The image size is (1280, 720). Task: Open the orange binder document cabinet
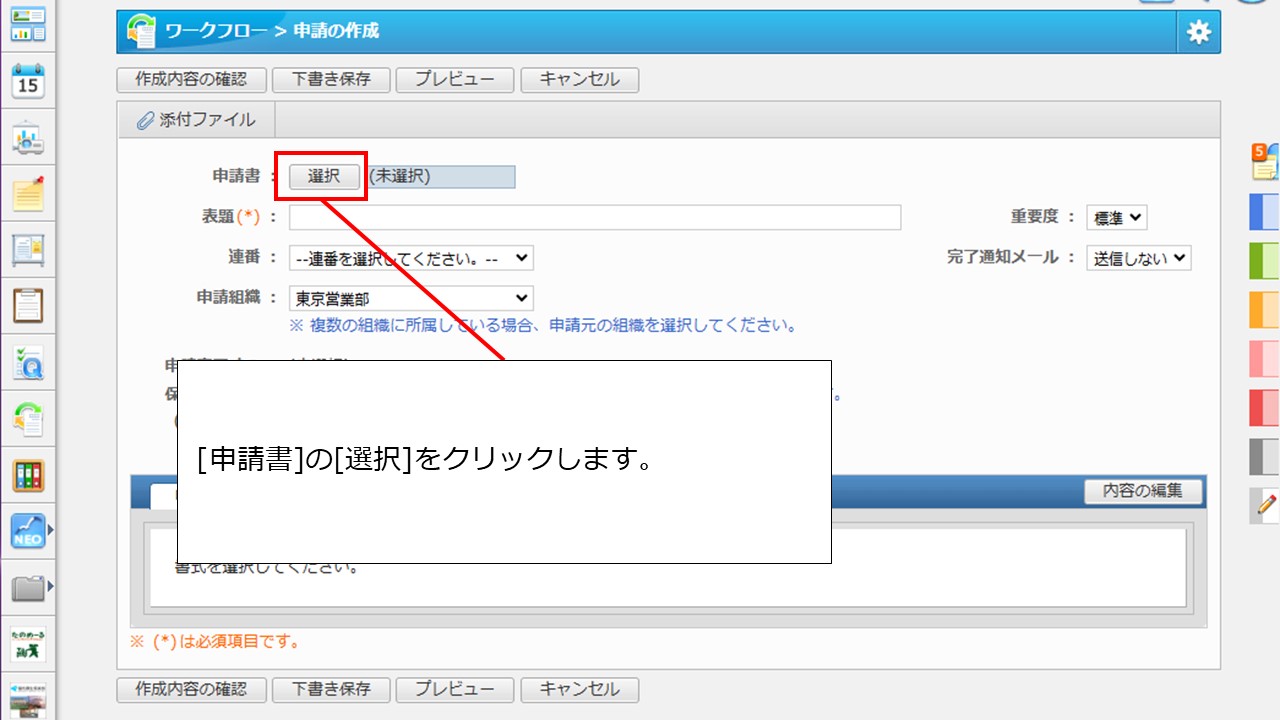(27, 475)
